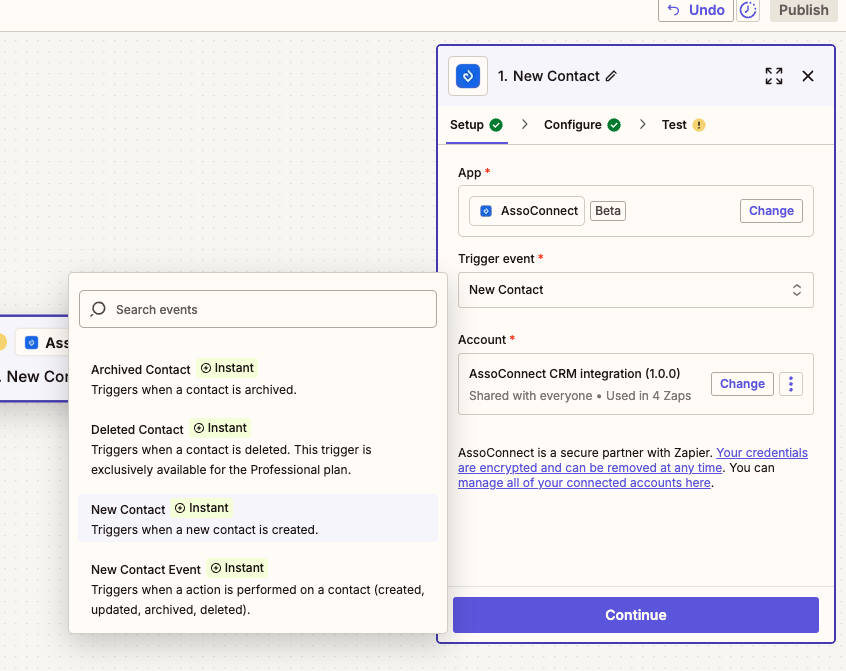Click the Trigger event up-down arrows
Viewport: 846px width, 671px height.
tap(796, 290)
